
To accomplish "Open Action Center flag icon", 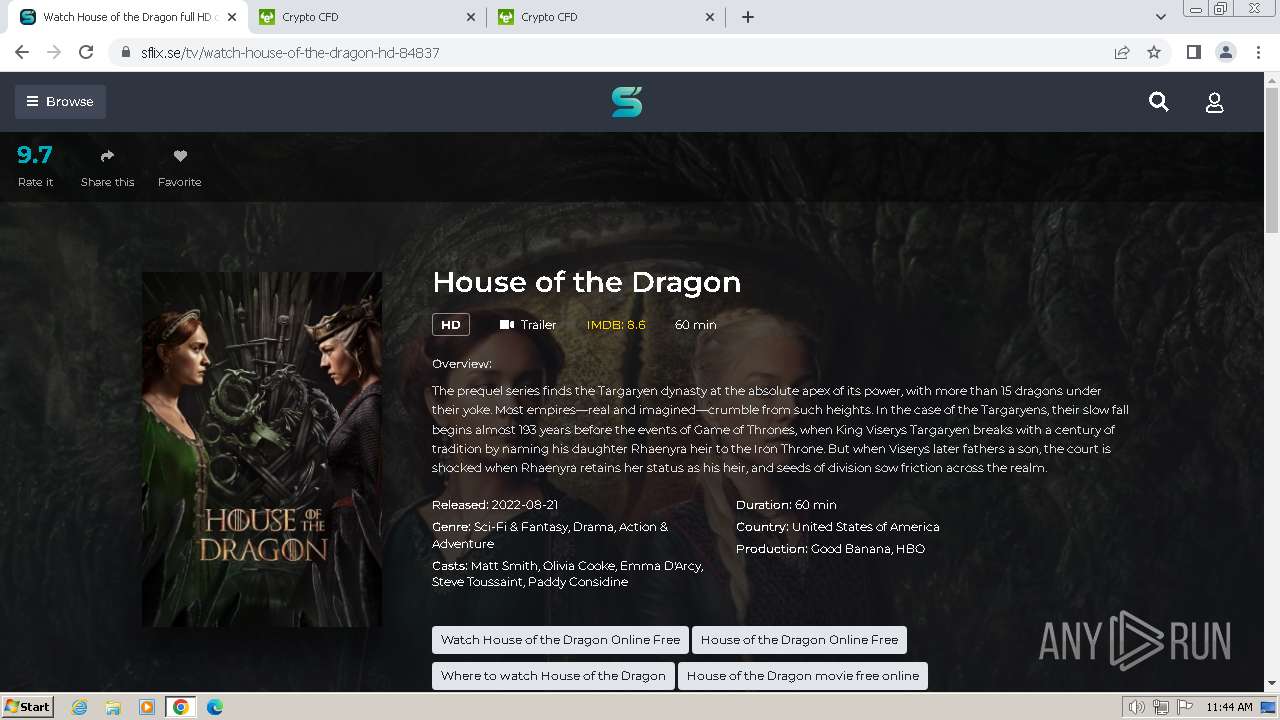I will (x=1184, y=707).
